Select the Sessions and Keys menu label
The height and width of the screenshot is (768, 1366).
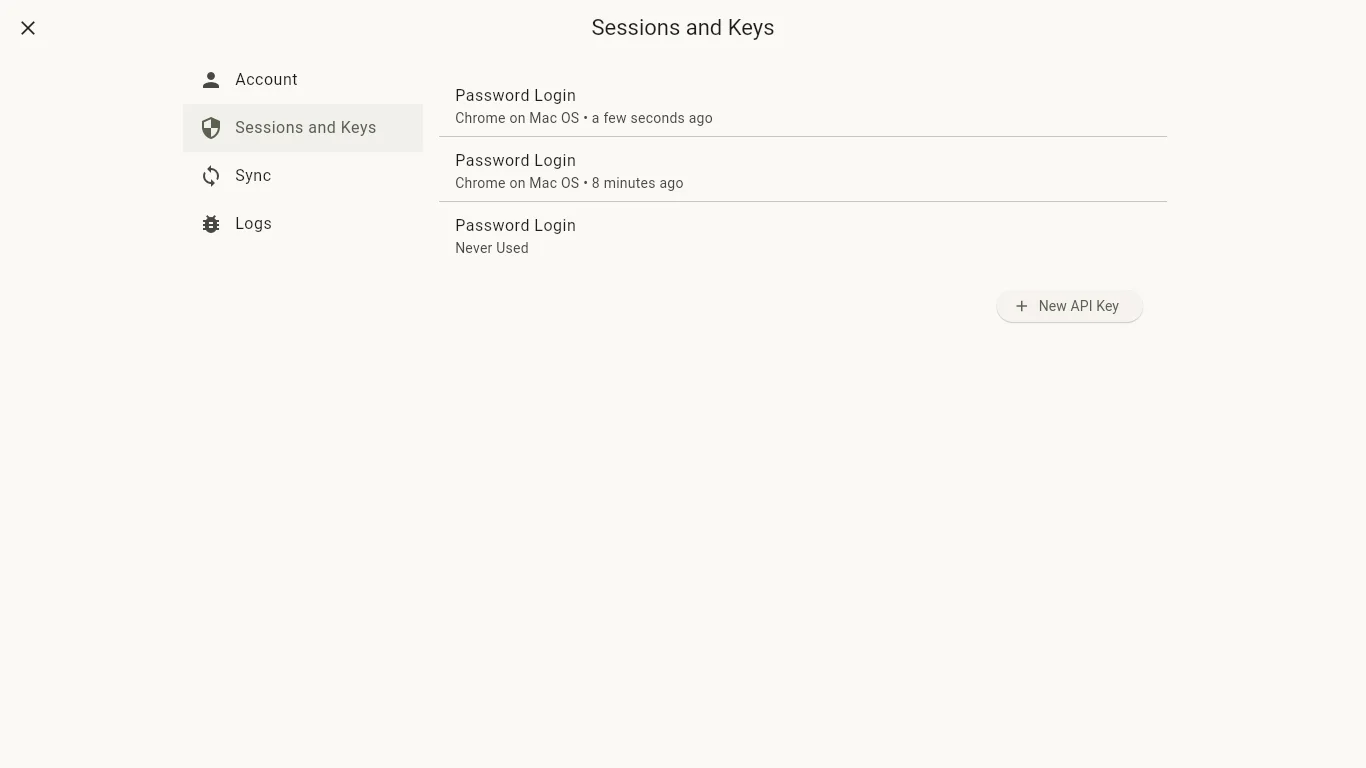point(305,128)
